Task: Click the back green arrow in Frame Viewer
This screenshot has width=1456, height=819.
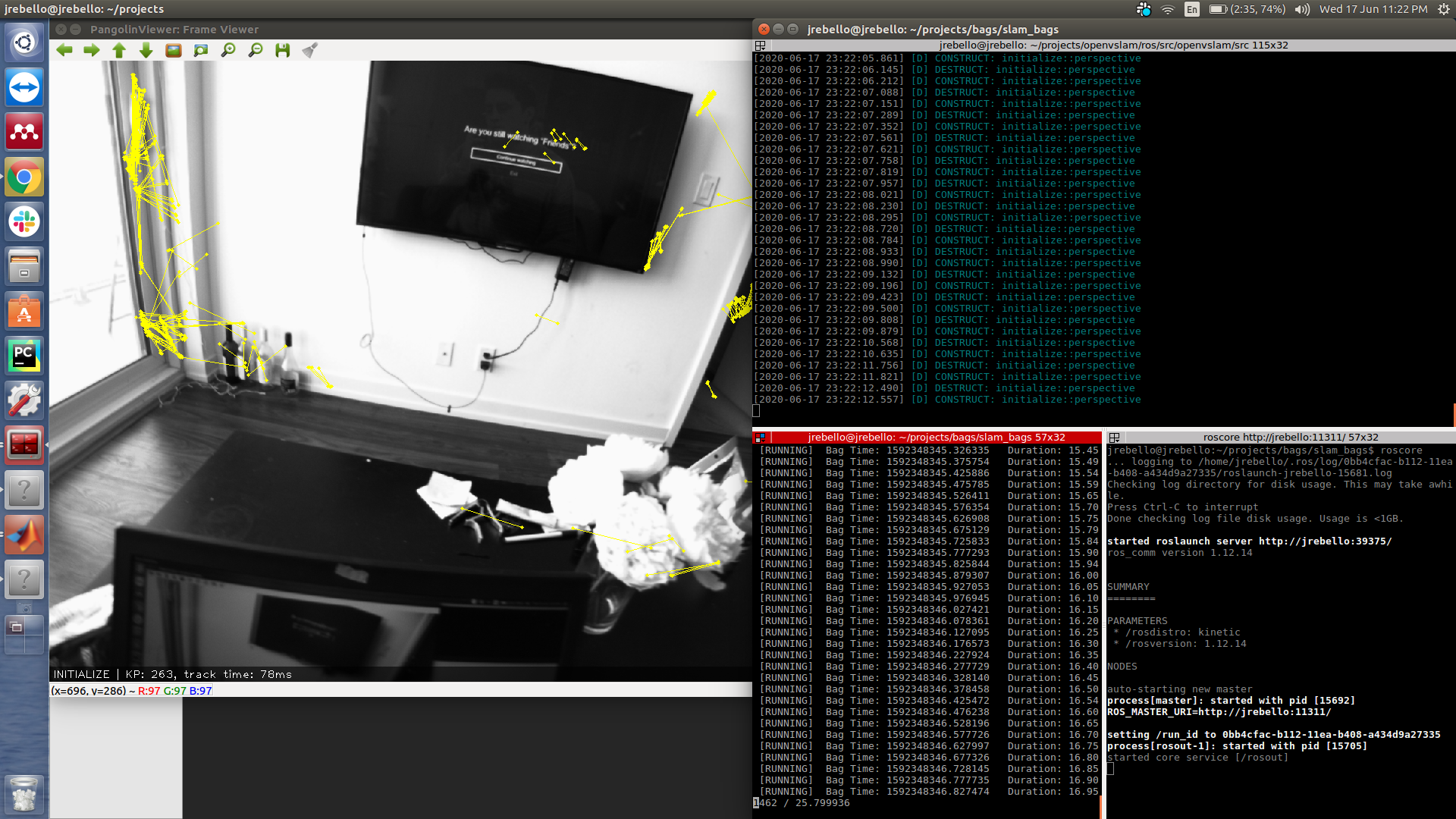Action: coord(64,50)
